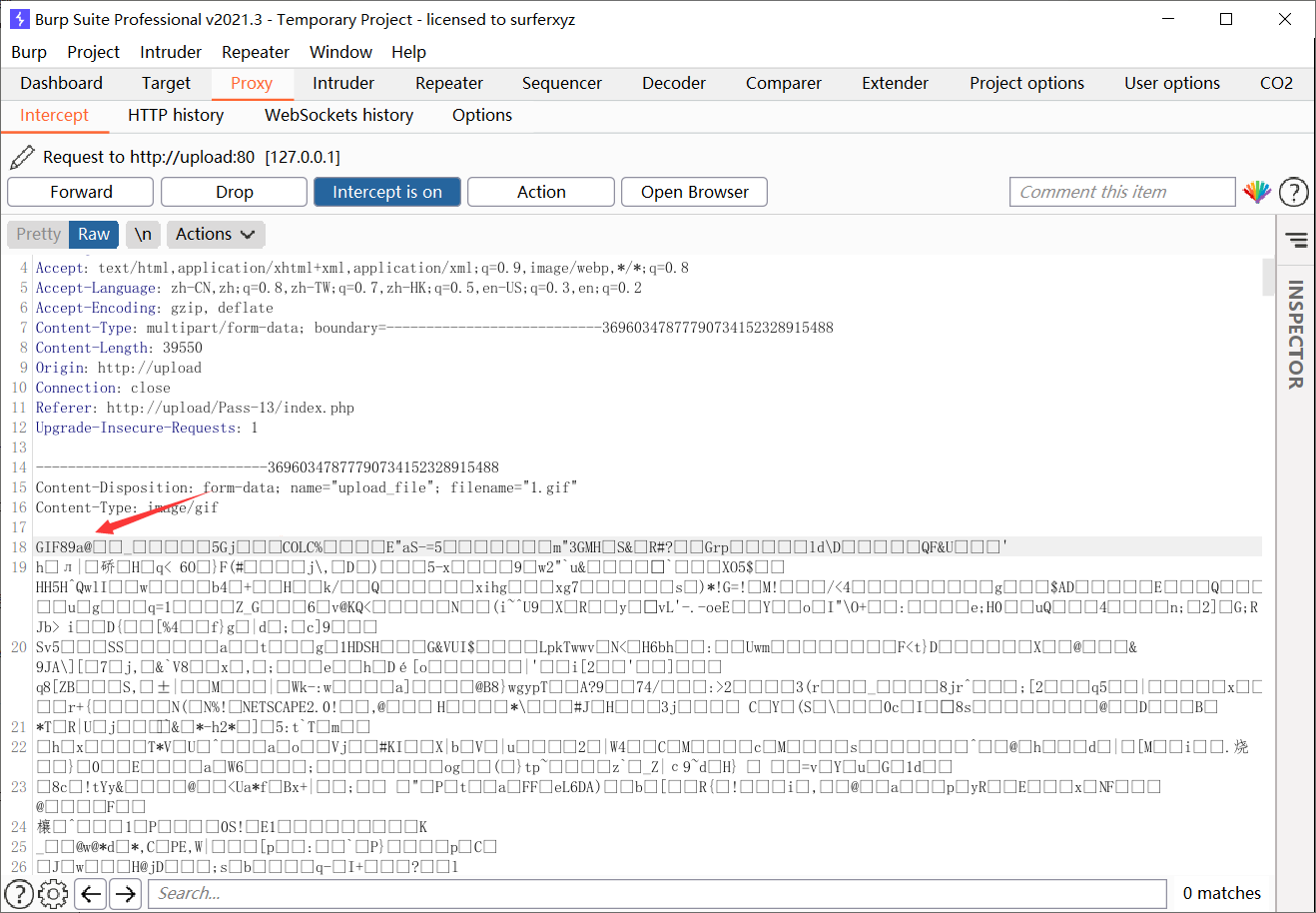Expand the INSPECTOR side panel

point(1296,334)
